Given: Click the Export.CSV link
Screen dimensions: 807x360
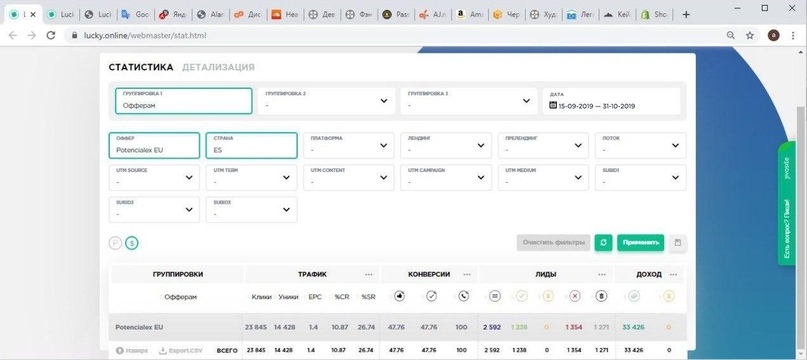Looking at the screenshot, I should pos(181,351).
